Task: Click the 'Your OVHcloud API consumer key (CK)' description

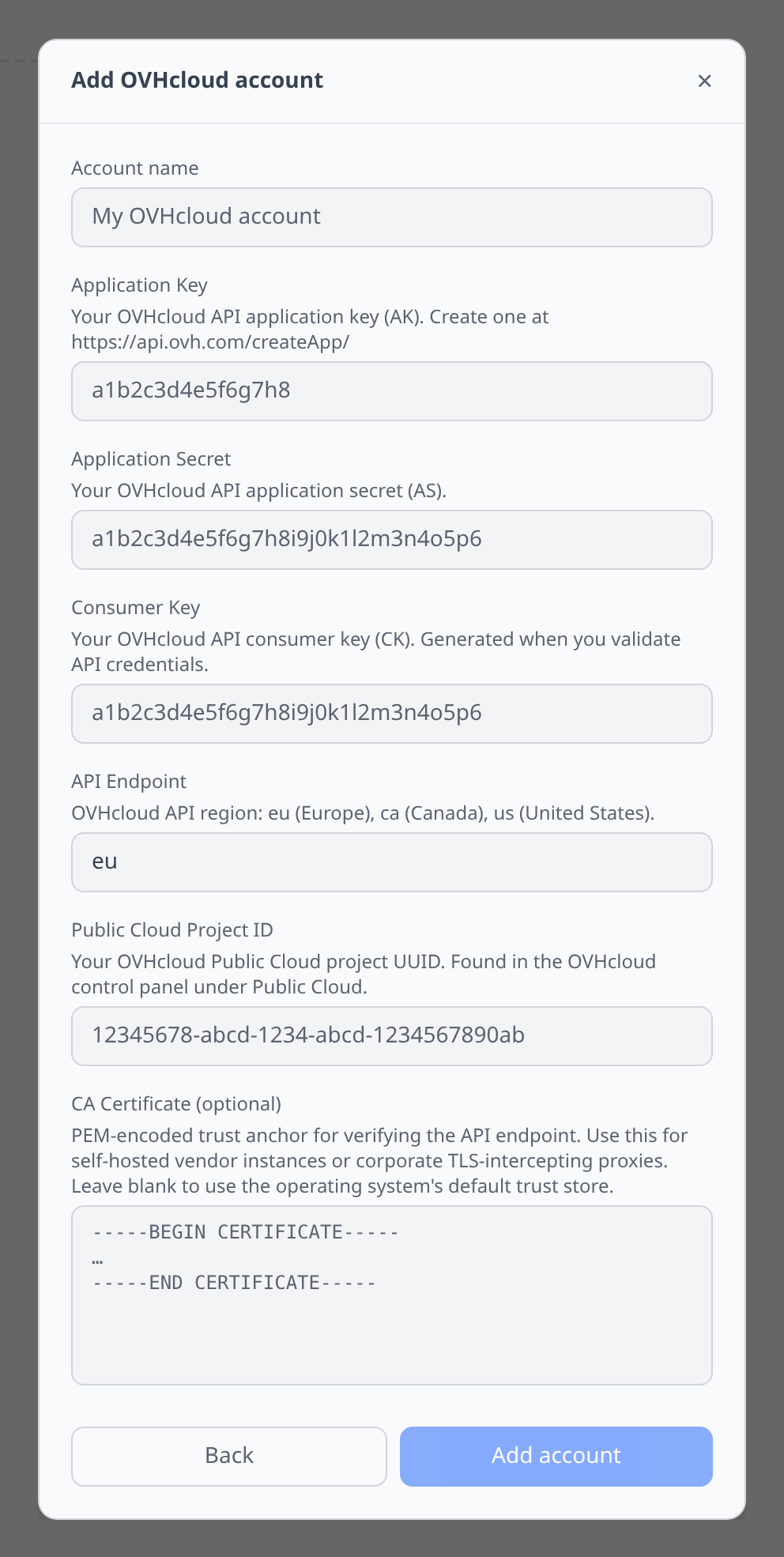Action: click(376, 652)
